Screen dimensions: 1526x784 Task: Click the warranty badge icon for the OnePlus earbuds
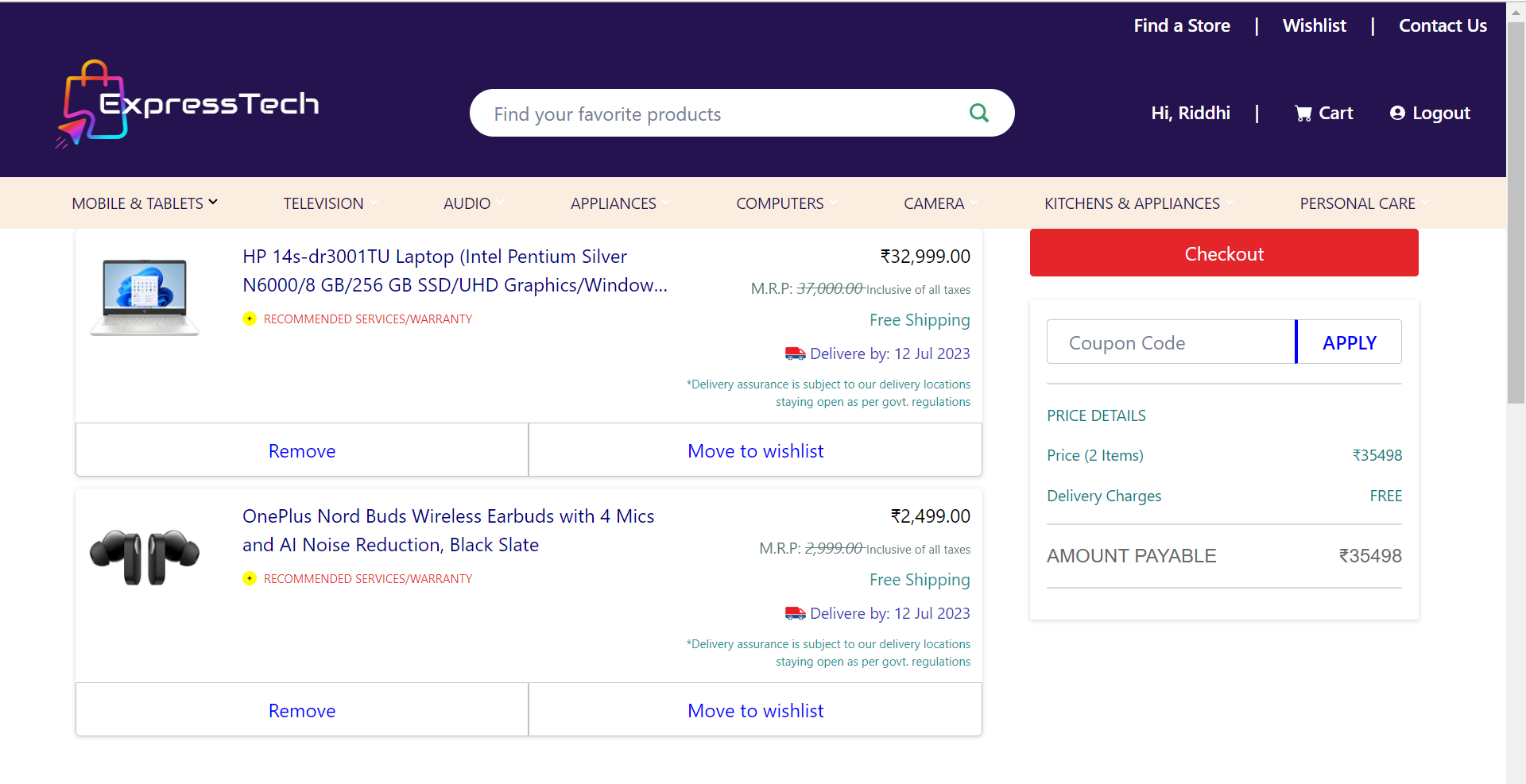(x=249, y=578)
